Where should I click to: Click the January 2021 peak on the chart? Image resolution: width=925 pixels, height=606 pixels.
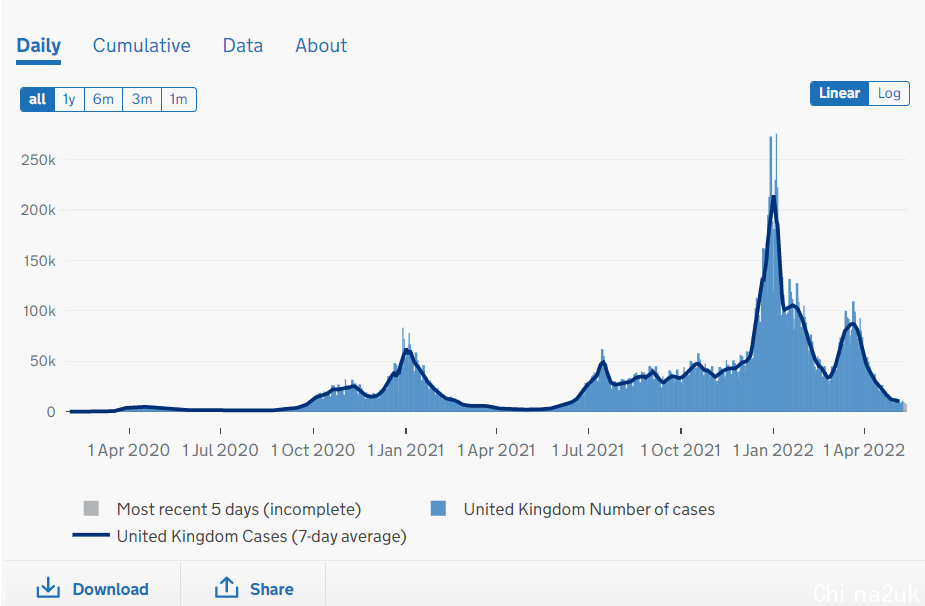point(406,351)
